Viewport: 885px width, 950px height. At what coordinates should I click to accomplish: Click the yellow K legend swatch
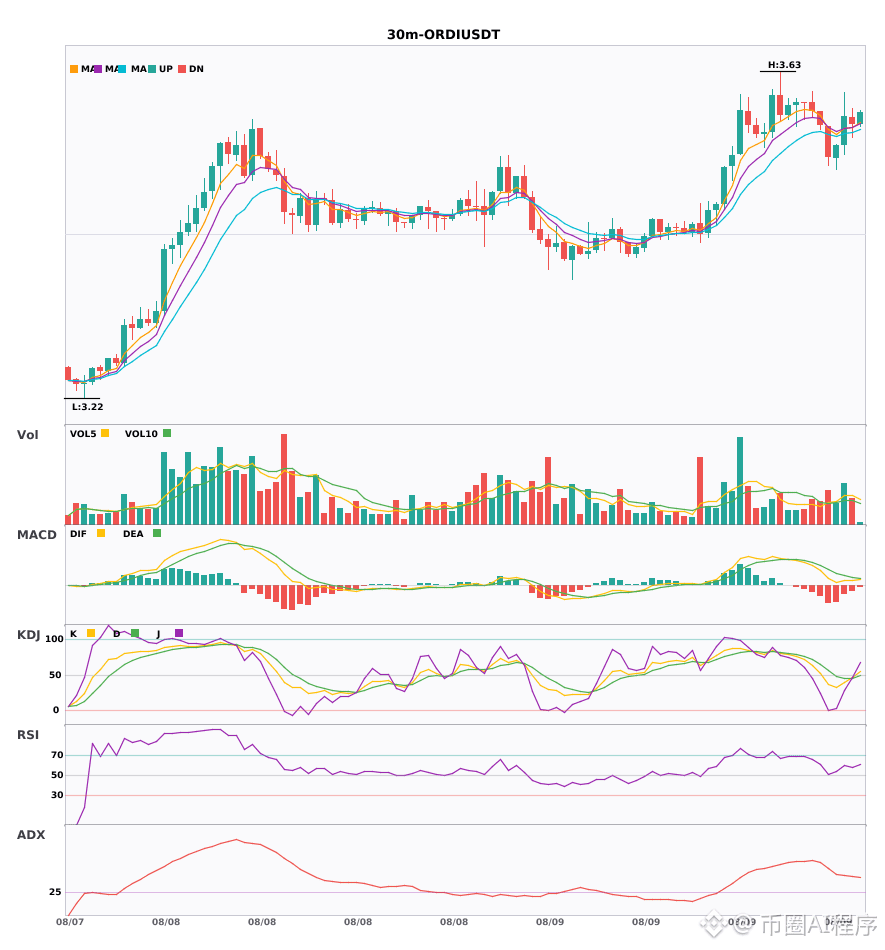pos(91,633)
